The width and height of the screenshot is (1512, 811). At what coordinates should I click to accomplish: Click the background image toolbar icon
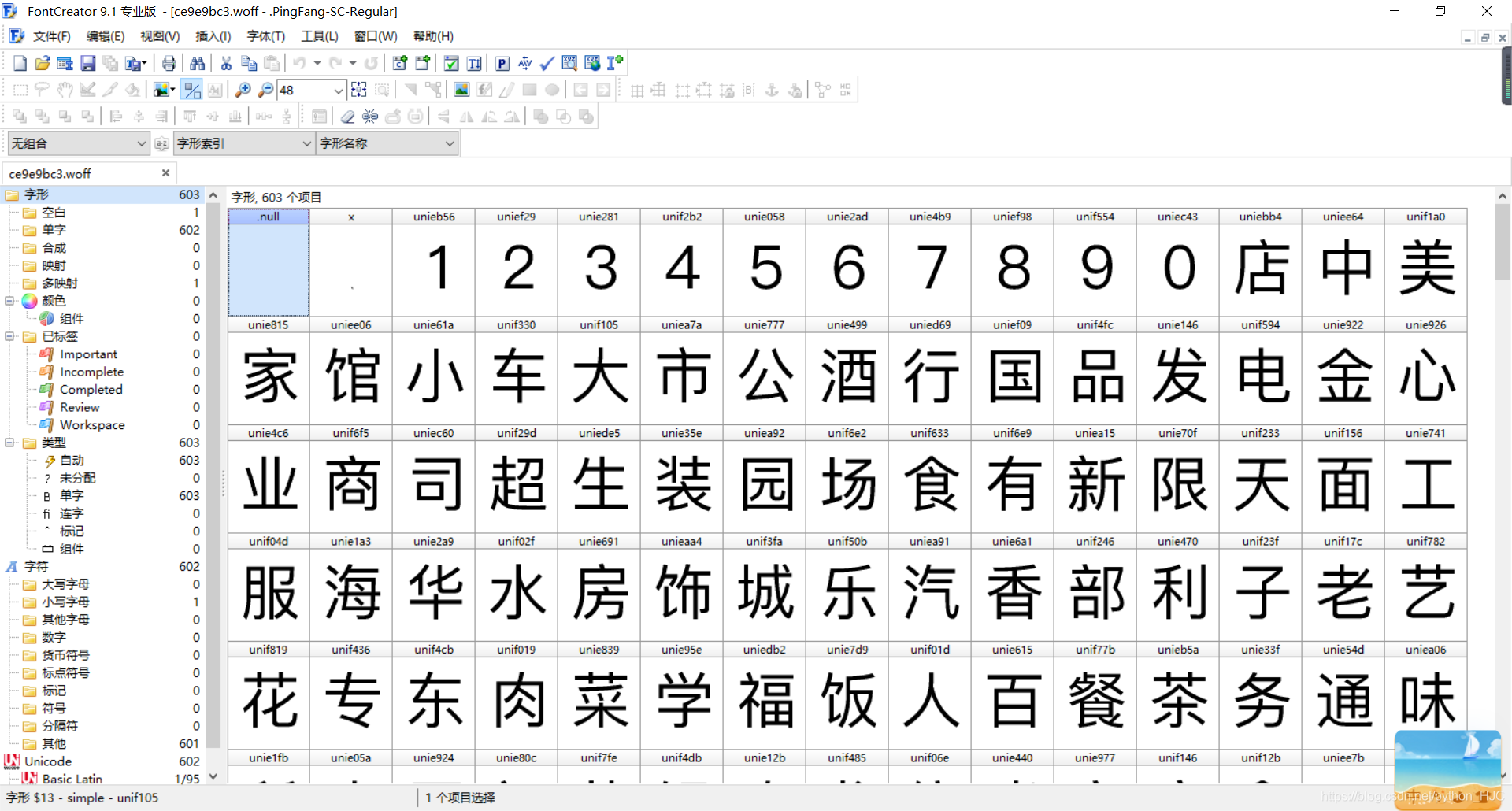461,90
